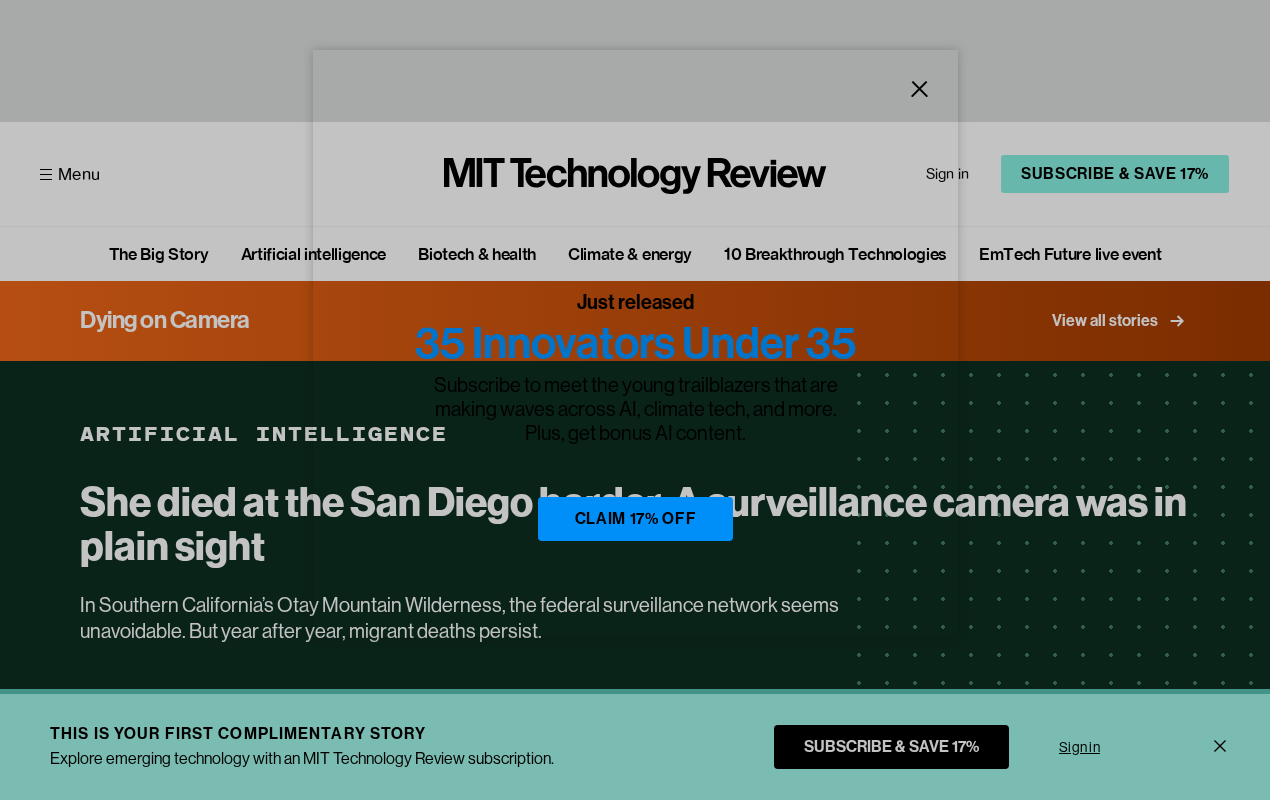Open the hamburger Menu
This screenshot has width=1280, height=800.
click(70, 174)
